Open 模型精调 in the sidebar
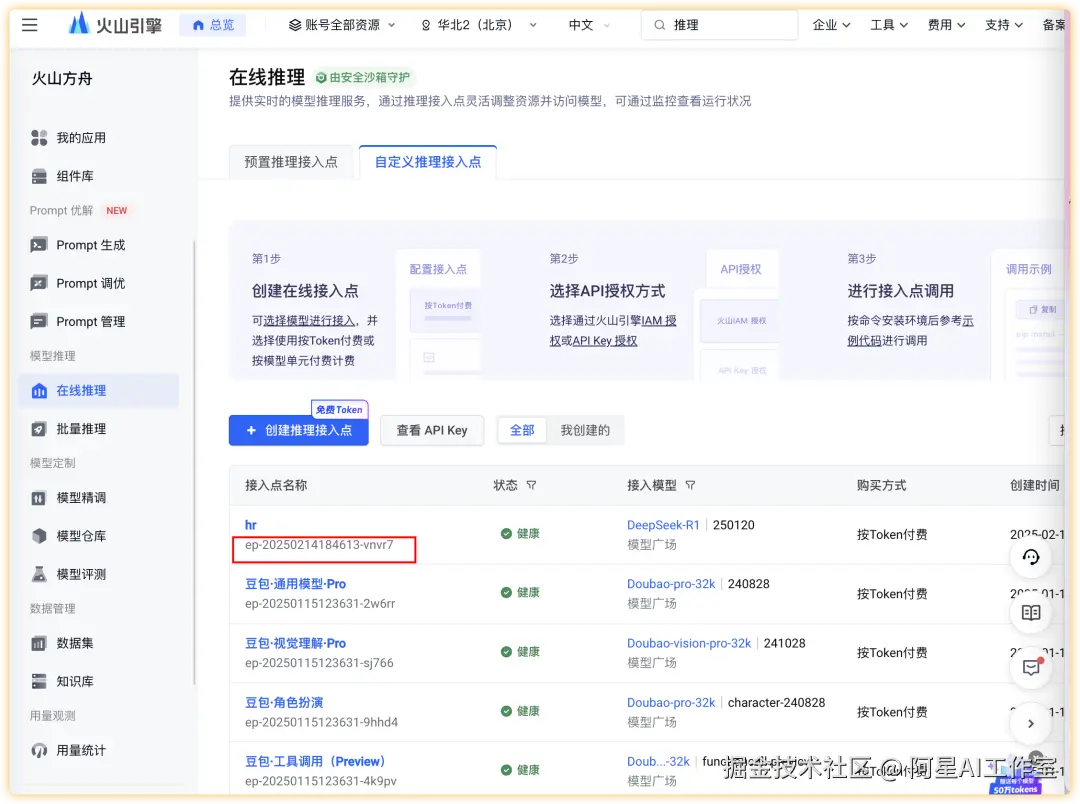 click(98, 497)
